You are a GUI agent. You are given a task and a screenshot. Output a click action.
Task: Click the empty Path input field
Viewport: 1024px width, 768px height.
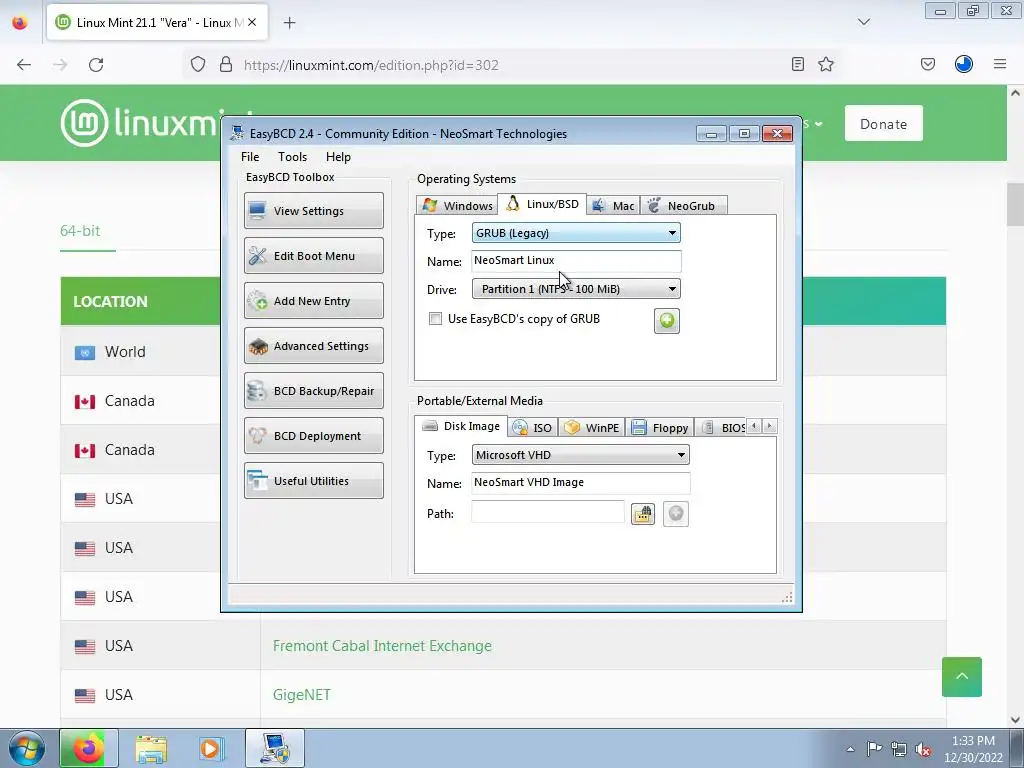point(548,512)
